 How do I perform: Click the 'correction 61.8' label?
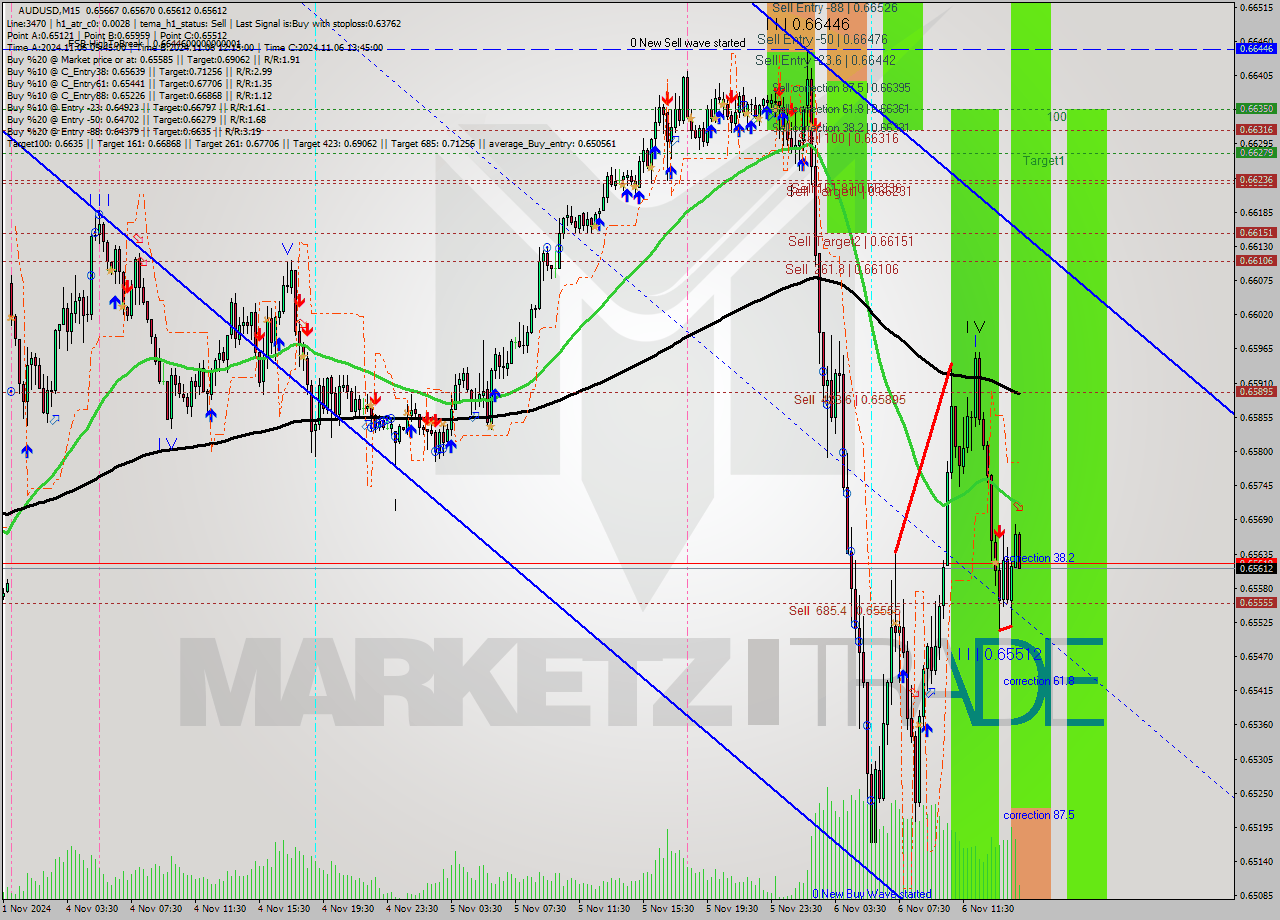pos(1039,681)
